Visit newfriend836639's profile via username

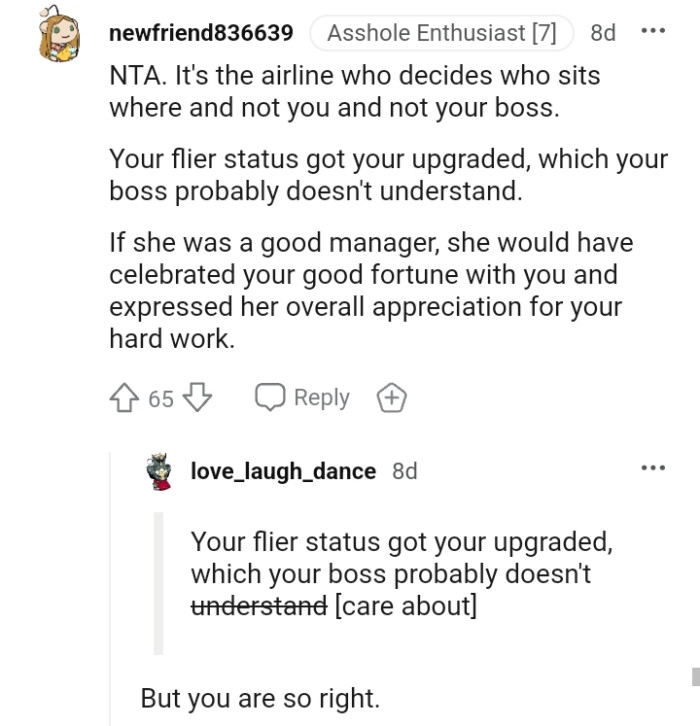[200, 33]
